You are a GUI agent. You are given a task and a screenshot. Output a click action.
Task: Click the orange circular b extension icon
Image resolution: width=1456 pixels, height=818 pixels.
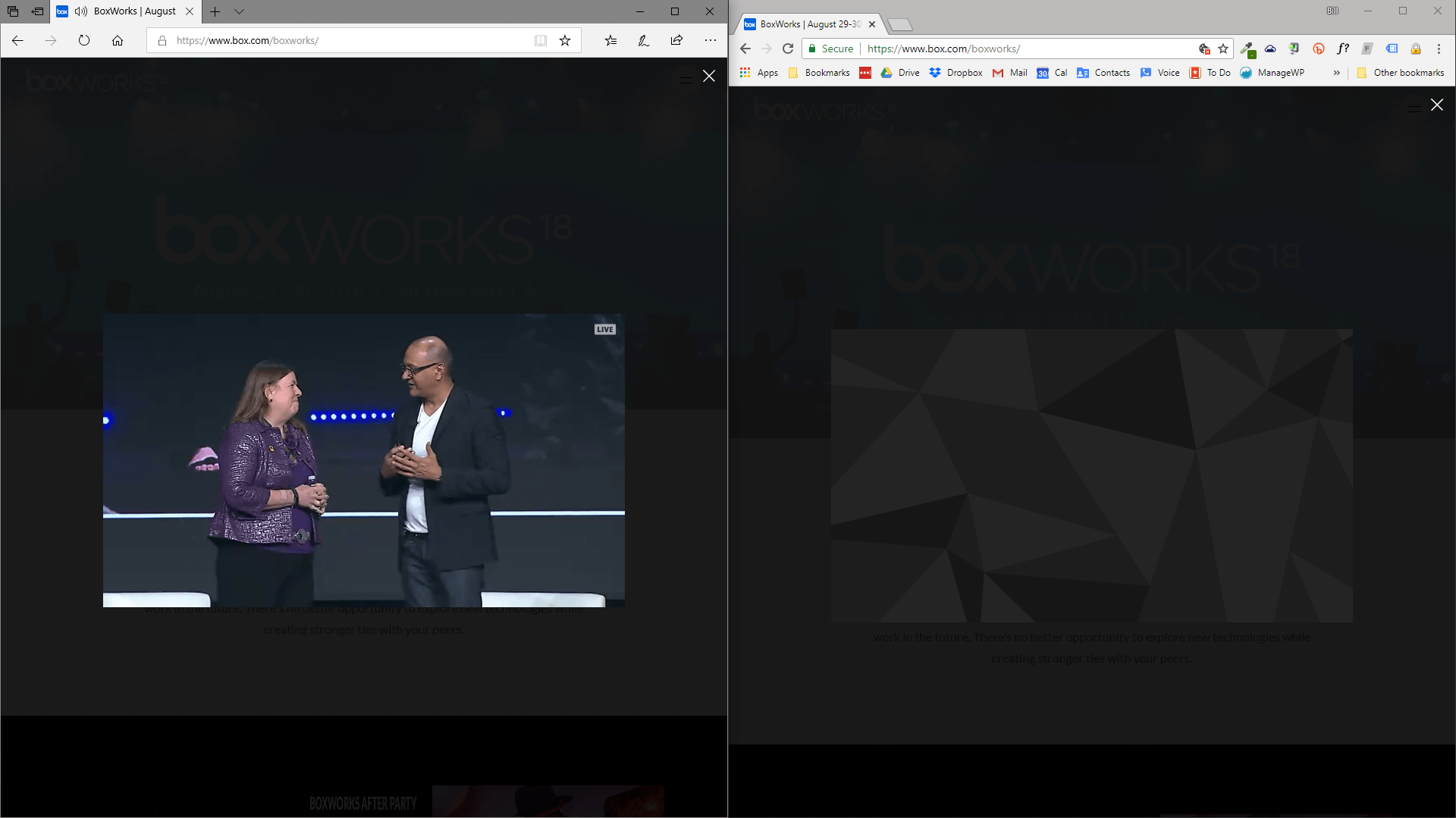[1319, 49]
